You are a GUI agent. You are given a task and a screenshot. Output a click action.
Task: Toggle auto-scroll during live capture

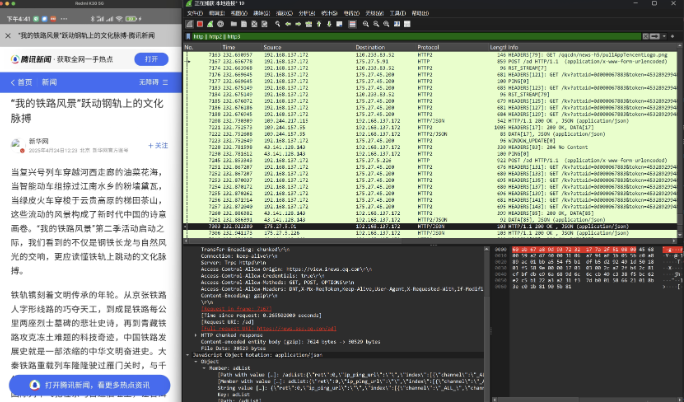tap(339, 24)
